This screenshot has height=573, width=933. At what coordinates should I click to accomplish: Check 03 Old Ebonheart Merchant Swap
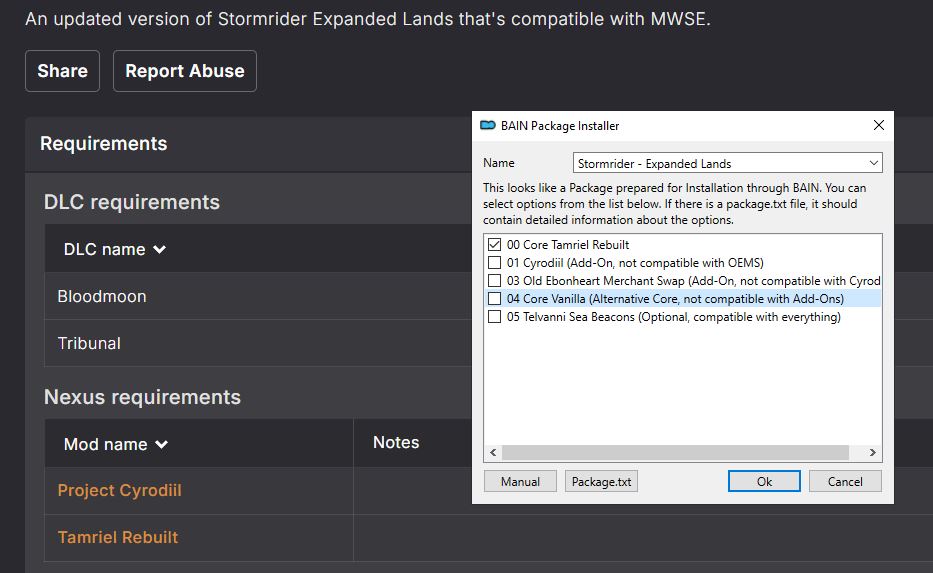click(494, 280)
